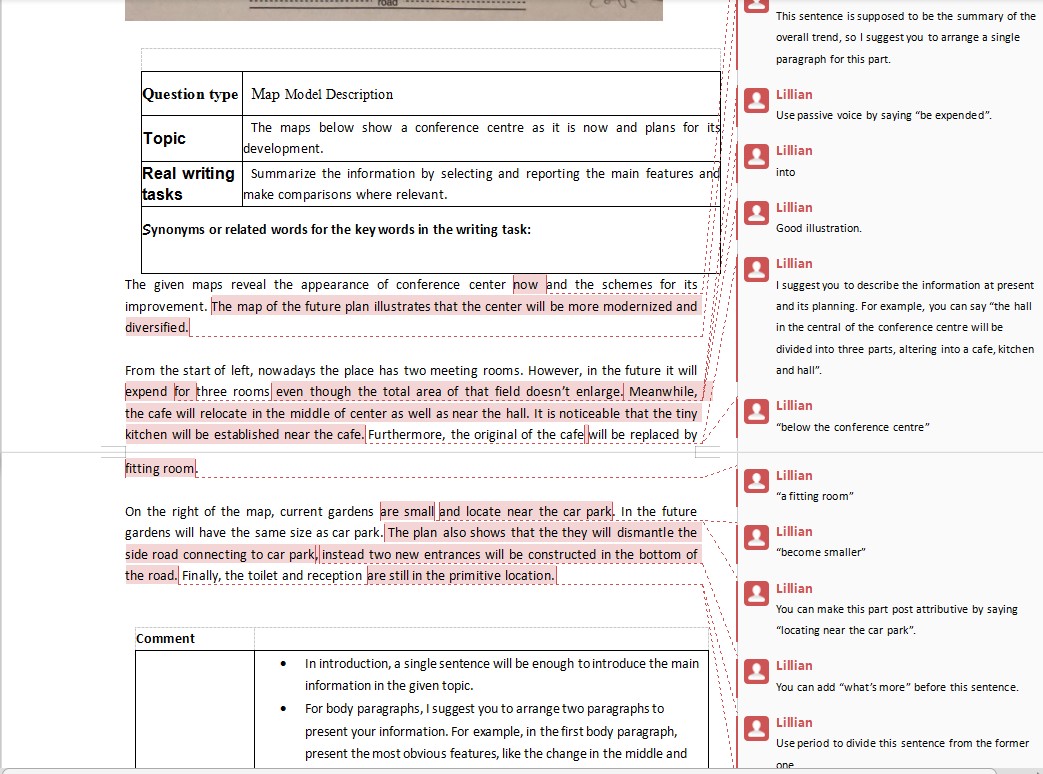Click the 'Topic' table cell
This screenshot has height=774, width=1043.
pos(192,138)
